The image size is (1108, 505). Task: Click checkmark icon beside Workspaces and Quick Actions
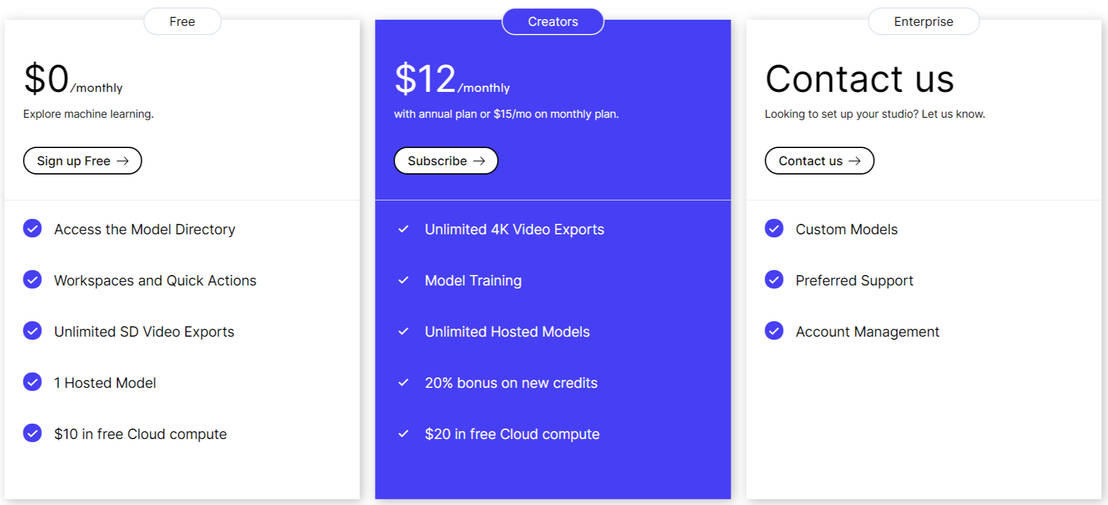tap(33, 280)
